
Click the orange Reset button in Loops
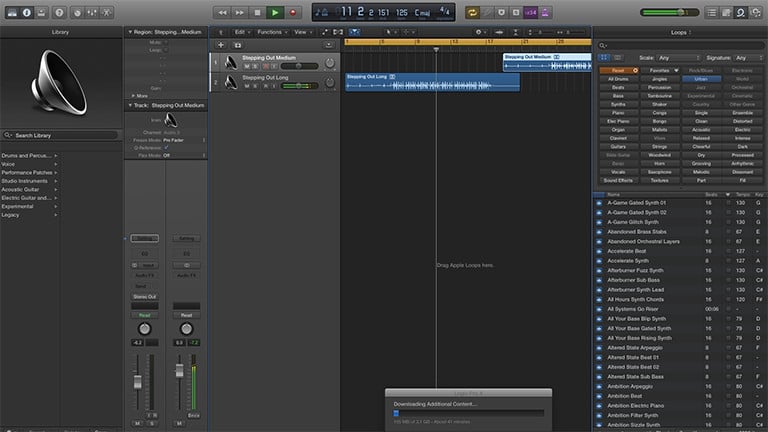(619, 71)
